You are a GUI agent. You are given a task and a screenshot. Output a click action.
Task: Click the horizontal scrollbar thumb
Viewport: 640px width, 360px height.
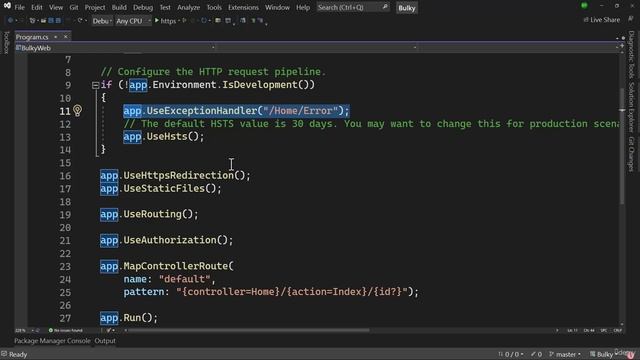pyautogui.click(x=249, y=330)
